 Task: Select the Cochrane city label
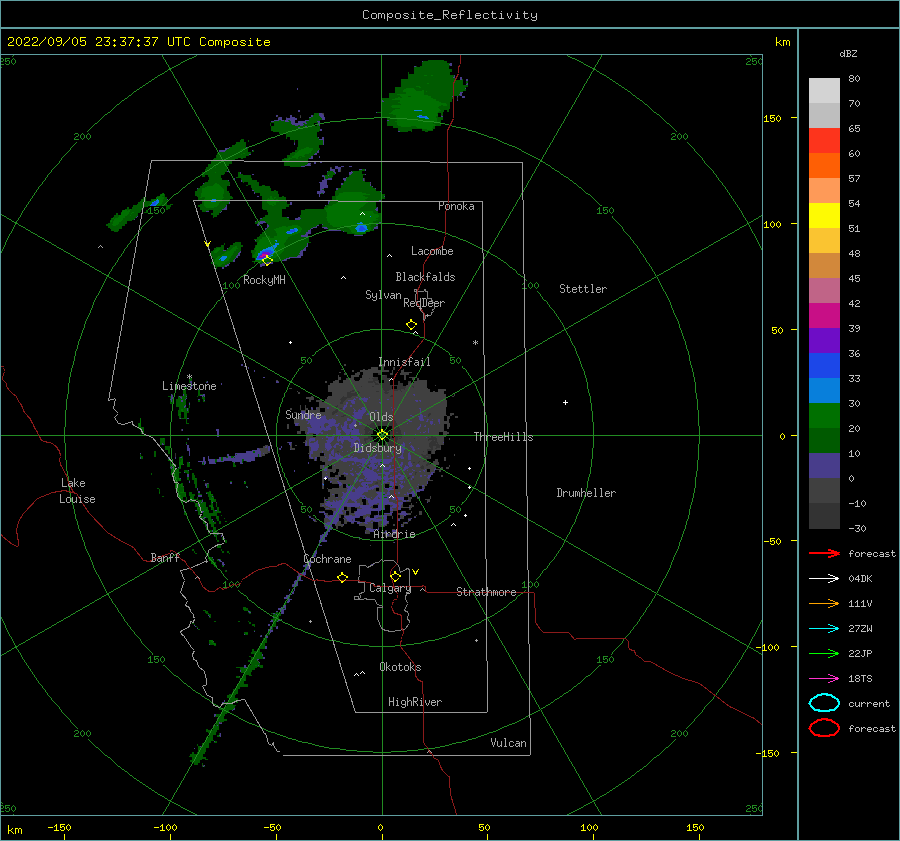327,559
